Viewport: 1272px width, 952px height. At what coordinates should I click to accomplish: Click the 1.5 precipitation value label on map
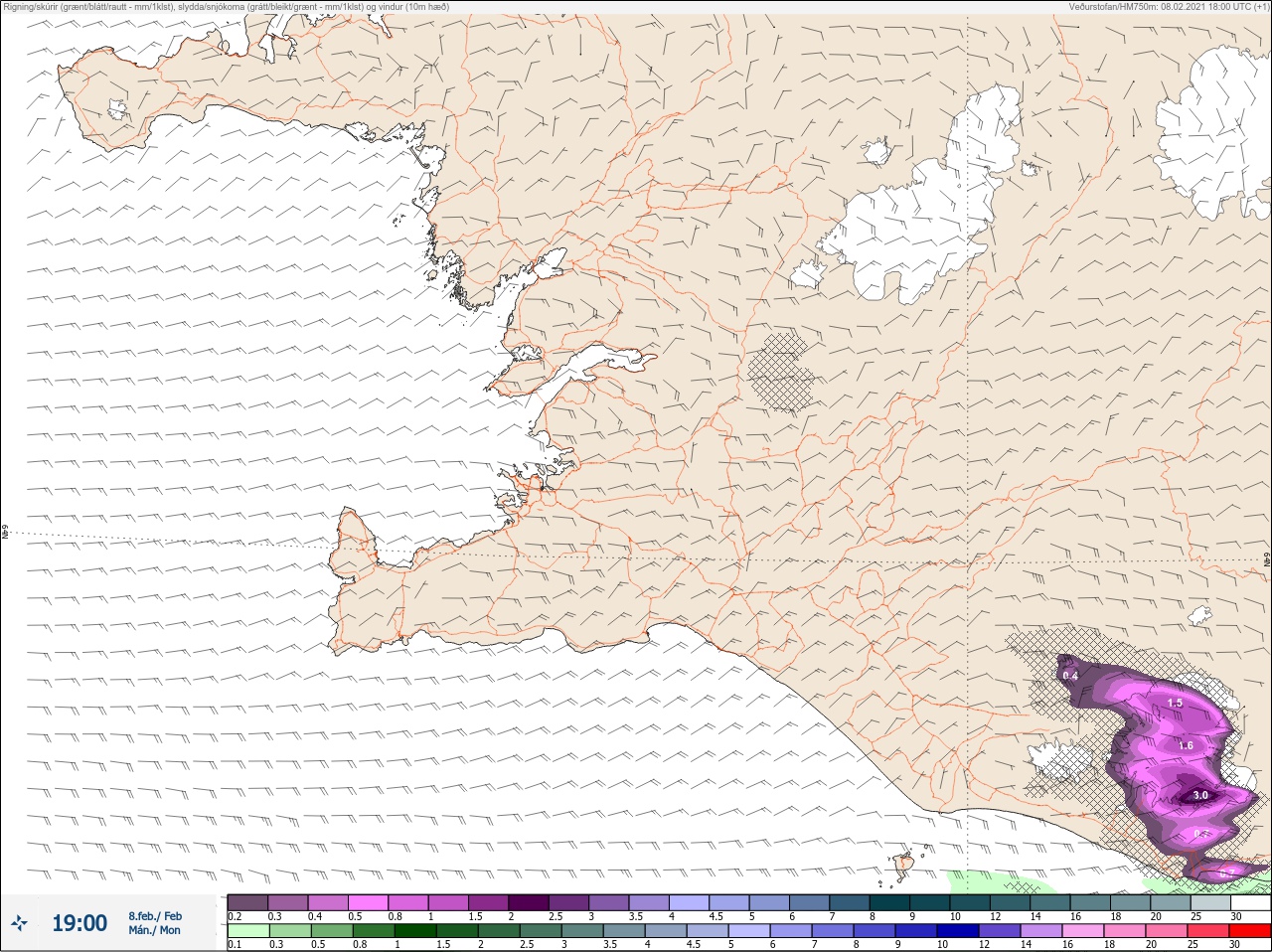coord(1175,703)
